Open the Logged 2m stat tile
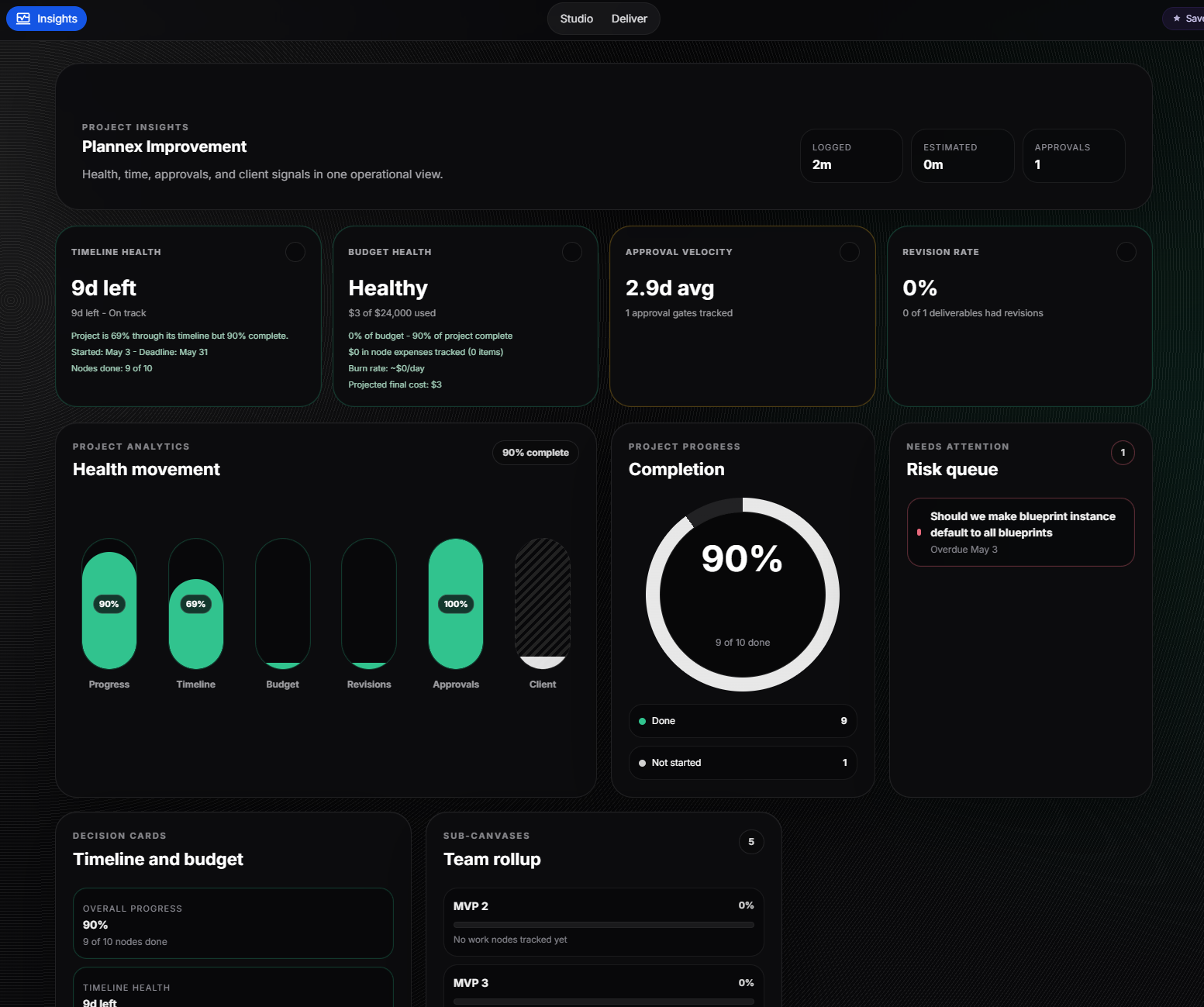Screen dimensions: 1204x1007 pyautogui.click(x=851, y=156)
